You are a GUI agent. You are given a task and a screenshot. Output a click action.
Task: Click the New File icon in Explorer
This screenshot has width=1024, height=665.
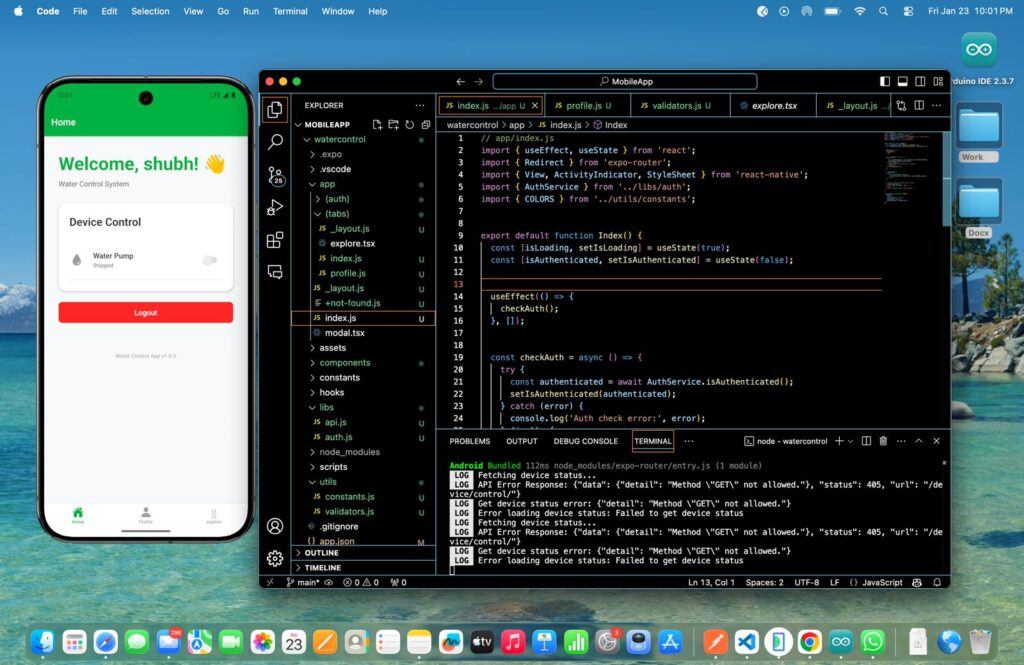coord(377,125)
